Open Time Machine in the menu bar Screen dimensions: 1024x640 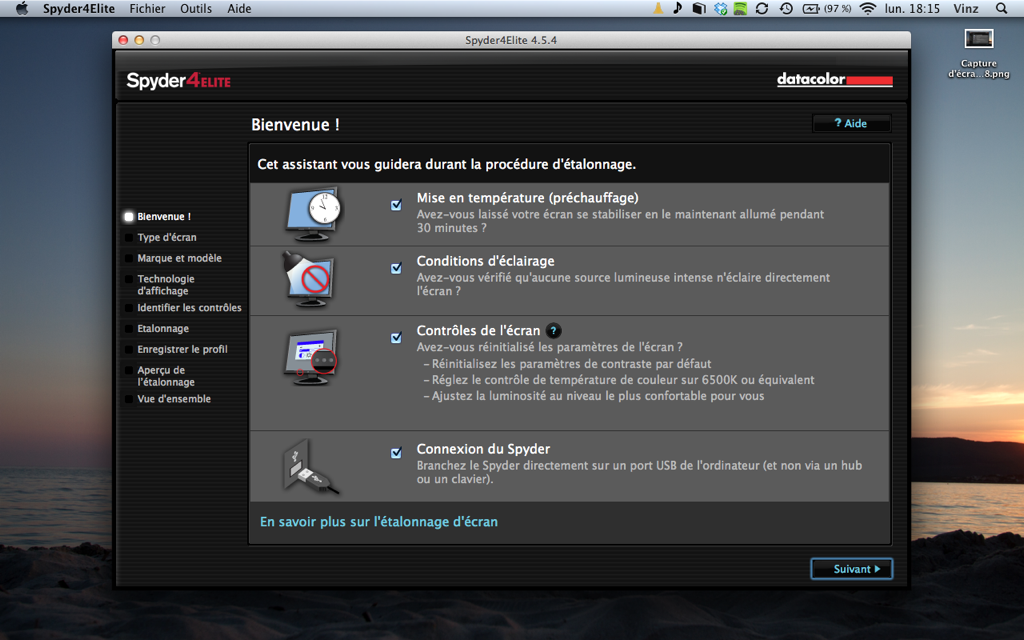pyautogui.click(x=786, y=9)
